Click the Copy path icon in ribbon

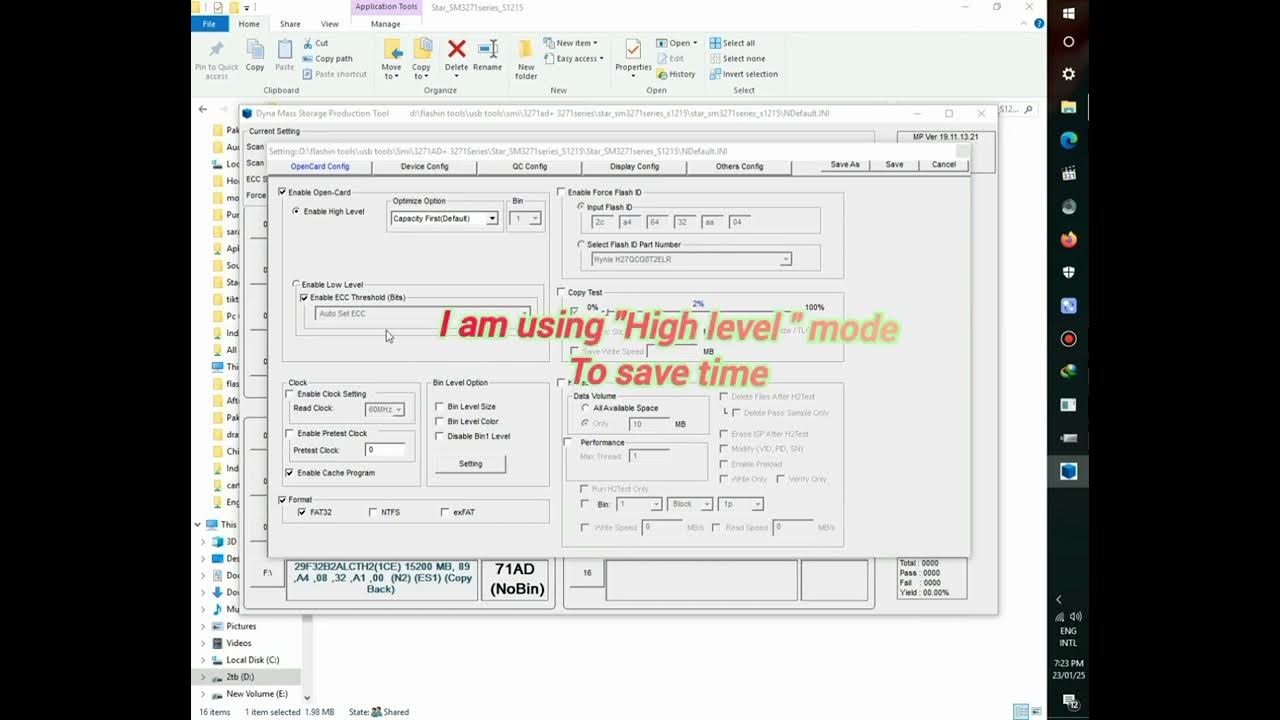tap(309, 58)
